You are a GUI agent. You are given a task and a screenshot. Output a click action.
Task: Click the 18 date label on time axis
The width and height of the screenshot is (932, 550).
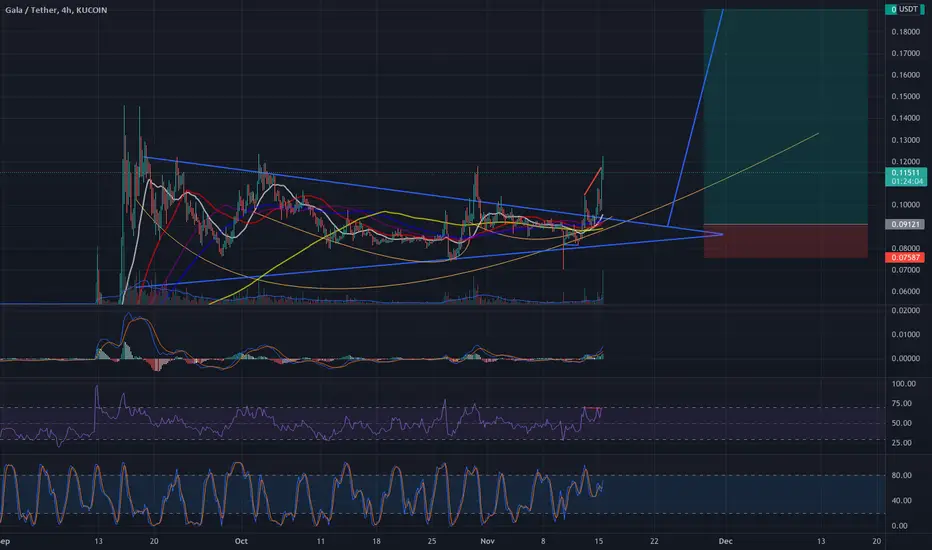pos(376,542)
